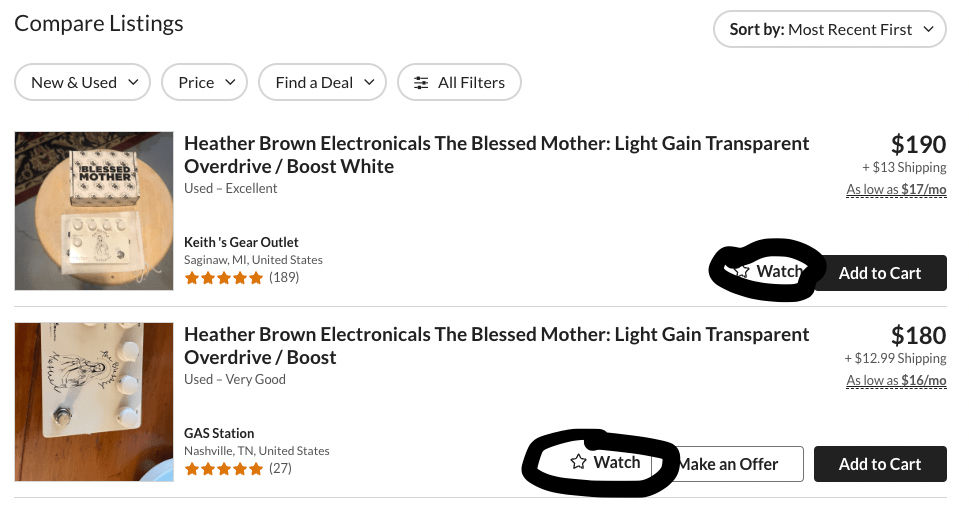Watch the $180 Blessed Mother listing
Viewport: 969px width, 508px height.
point(607,463)
